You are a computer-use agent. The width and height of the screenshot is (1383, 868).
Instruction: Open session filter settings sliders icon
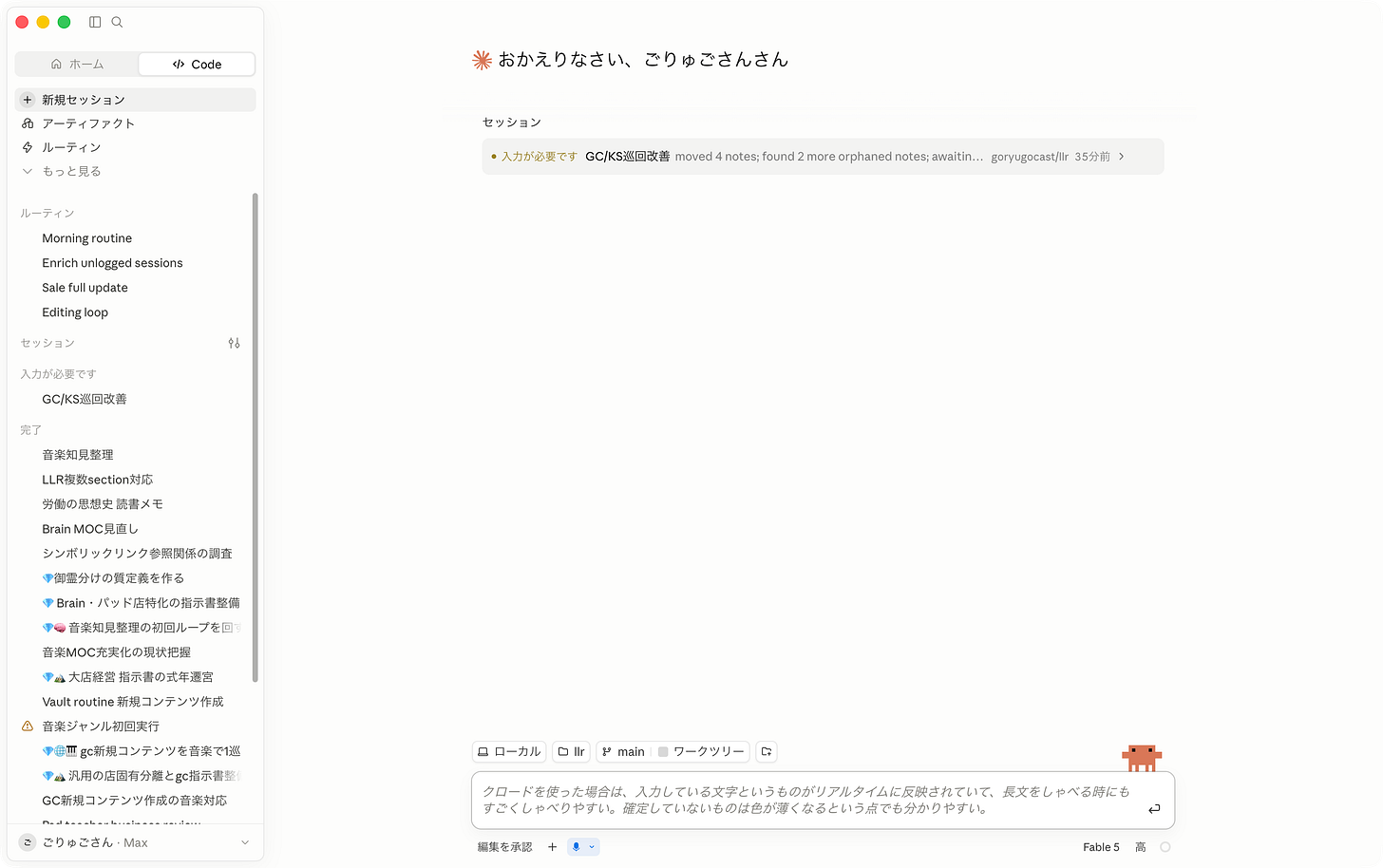point(234,343)
